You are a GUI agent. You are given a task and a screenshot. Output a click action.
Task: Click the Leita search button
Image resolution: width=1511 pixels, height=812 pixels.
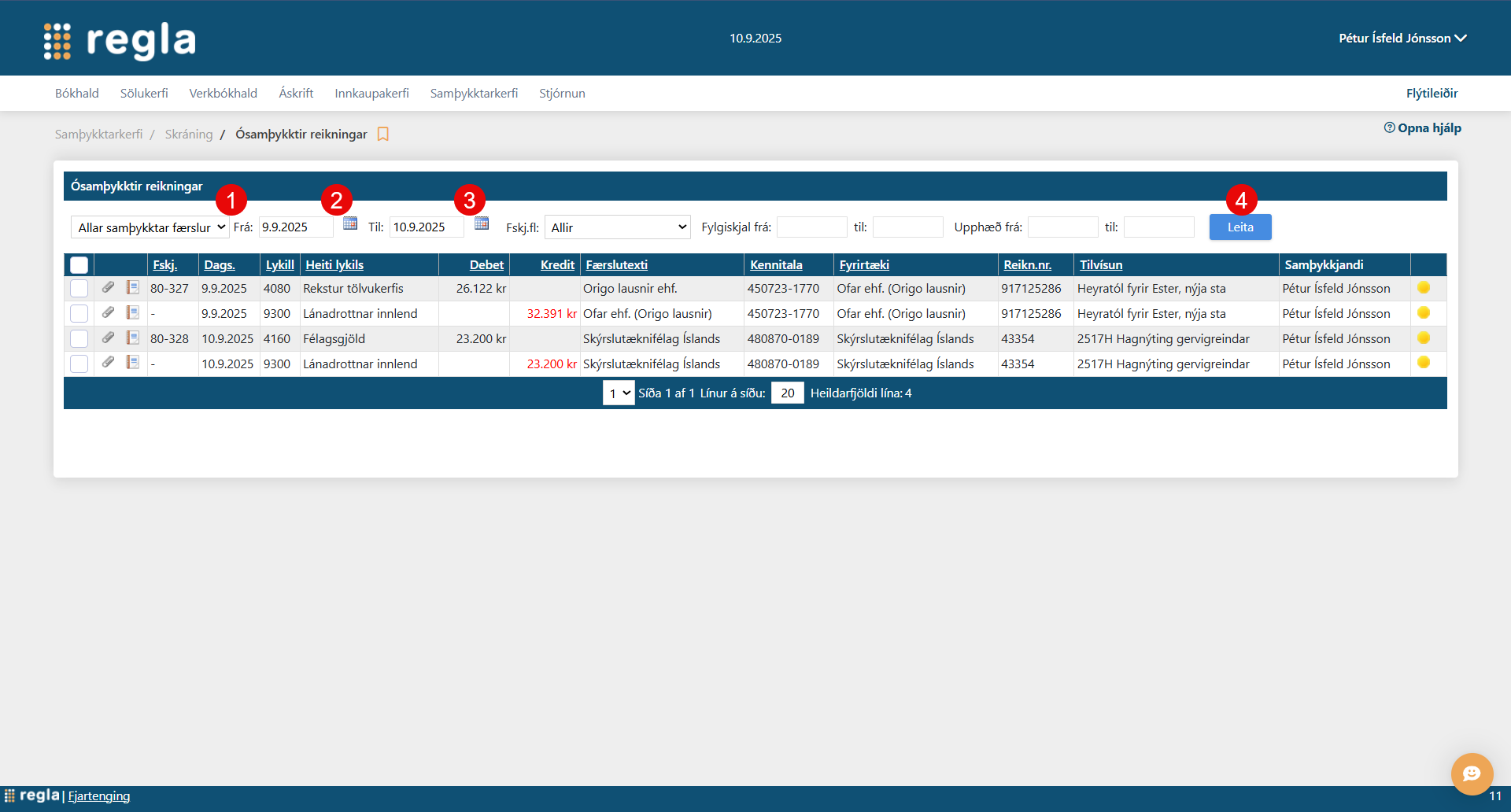1239,227
